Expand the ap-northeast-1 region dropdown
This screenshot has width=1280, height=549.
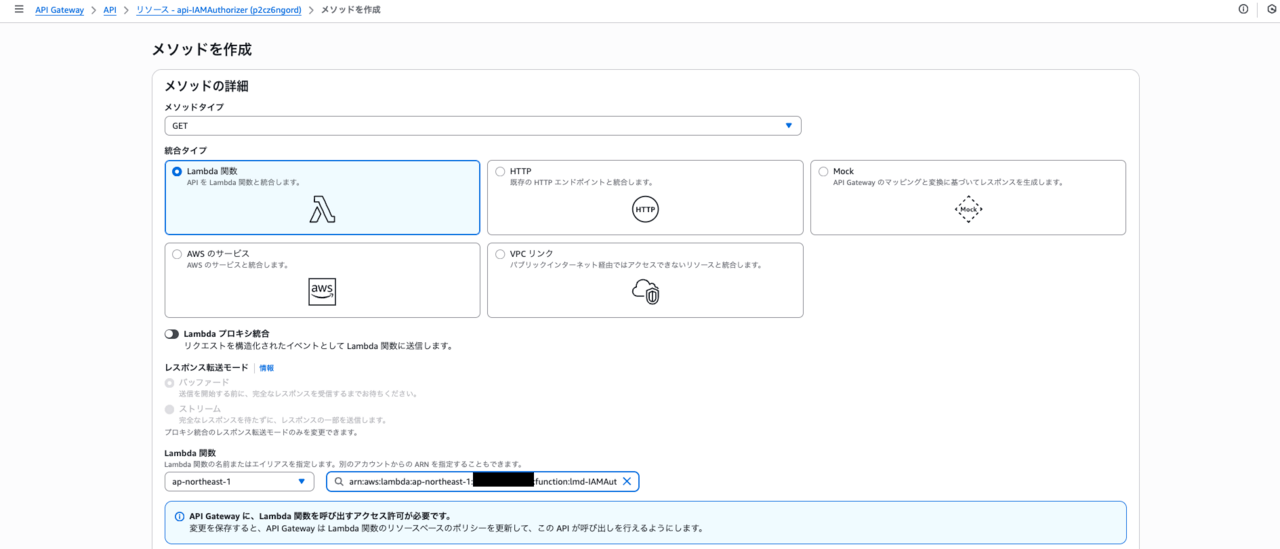pos(239,481)
